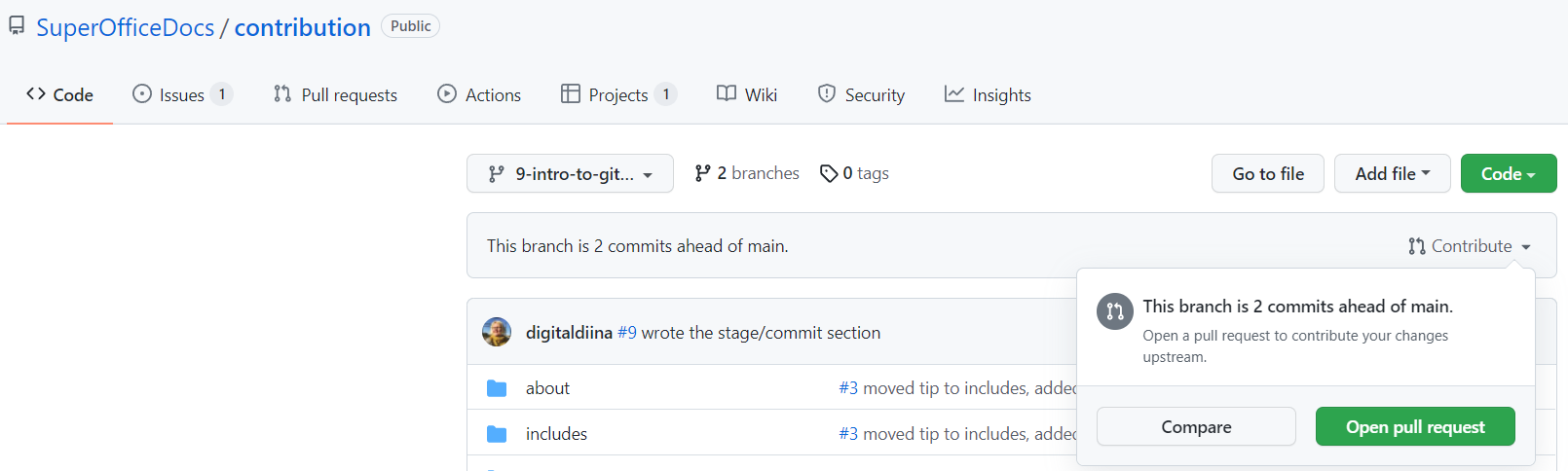View the 2 branches link
Image resolution: width=1568 pixels, height=471 pixels.
click(747, 173)
